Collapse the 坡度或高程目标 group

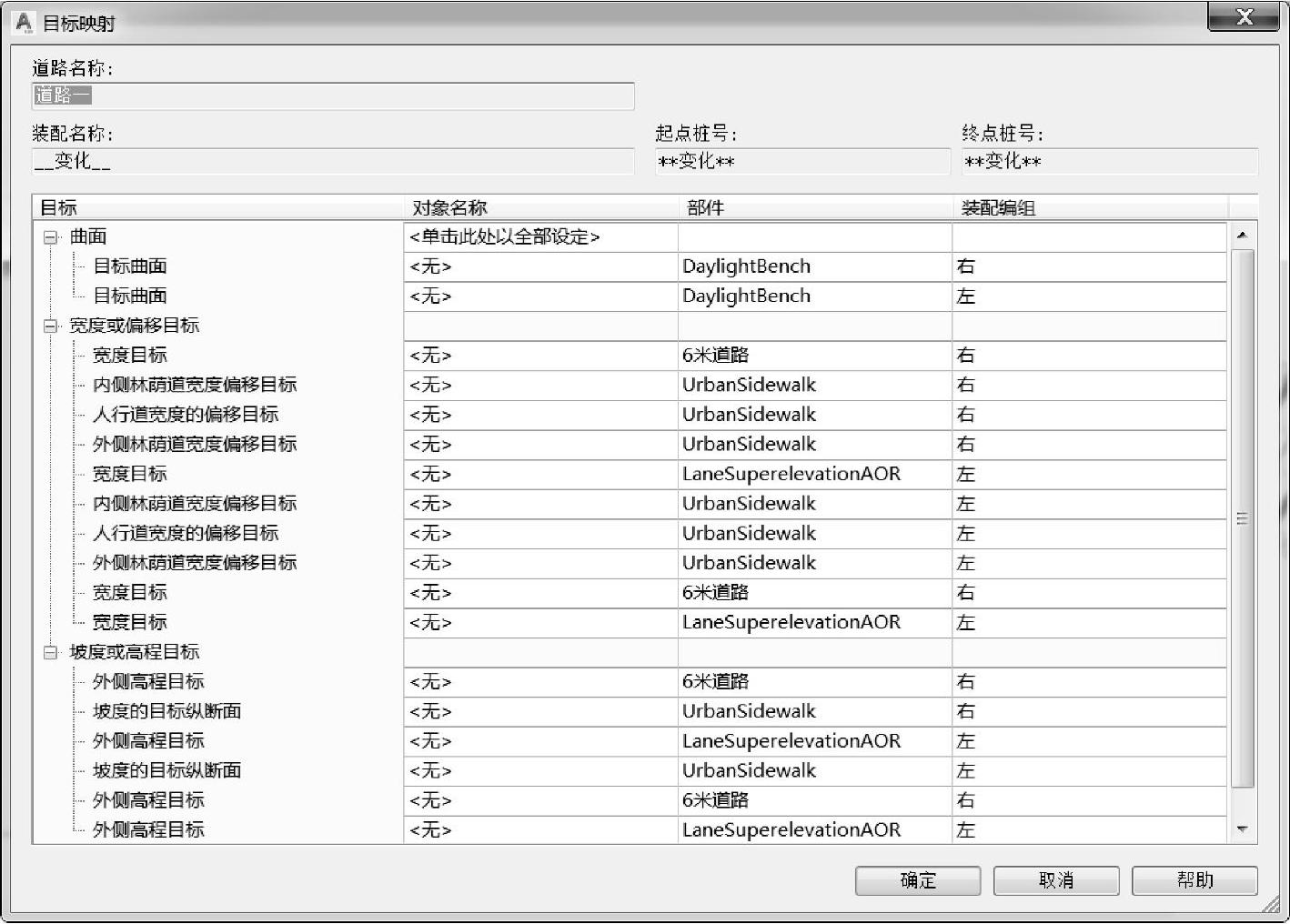click(51, 652)
